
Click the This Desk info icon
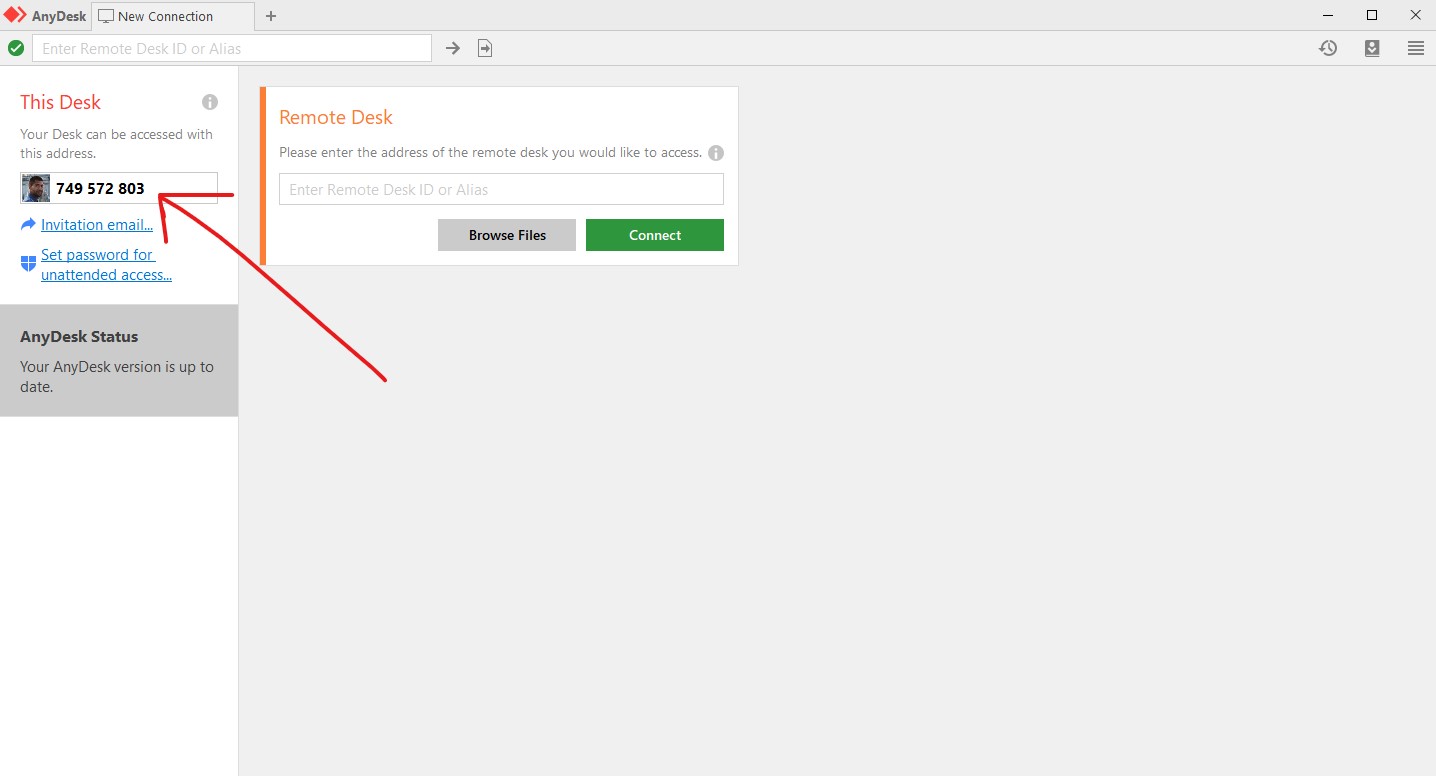click(210, 102)
